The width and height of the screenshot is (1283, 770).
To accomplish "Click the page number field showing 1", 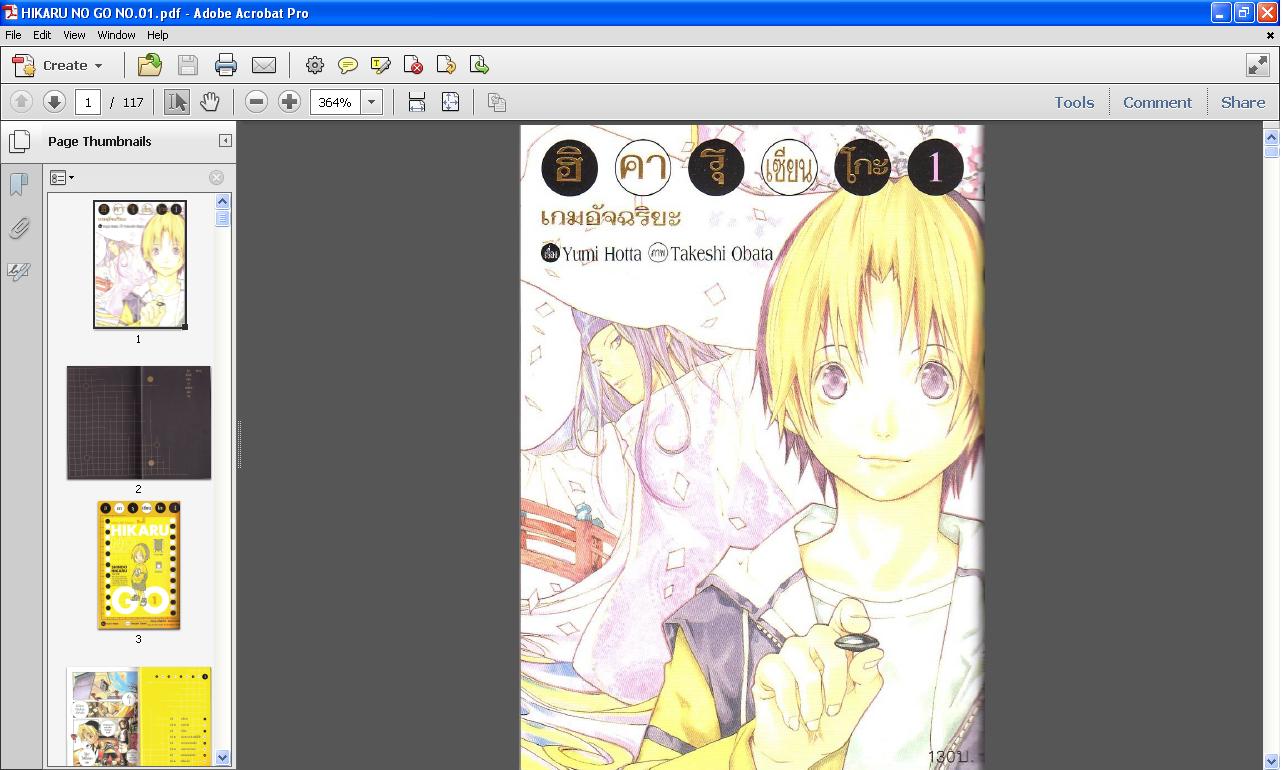I will click(88, 102).
